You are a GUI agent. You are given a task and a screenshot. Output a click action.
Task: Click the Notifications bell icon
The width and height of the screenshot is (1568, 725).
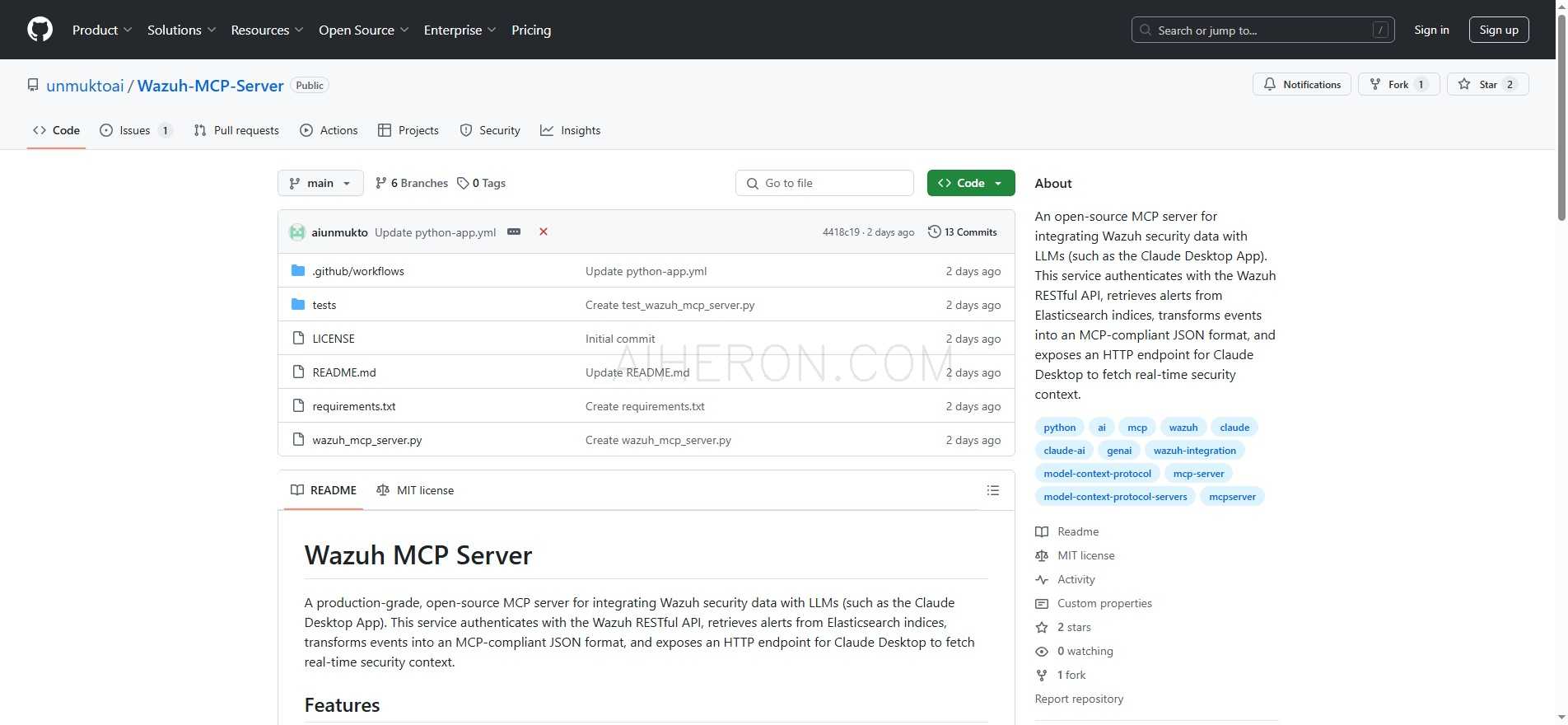(1270, 84)
